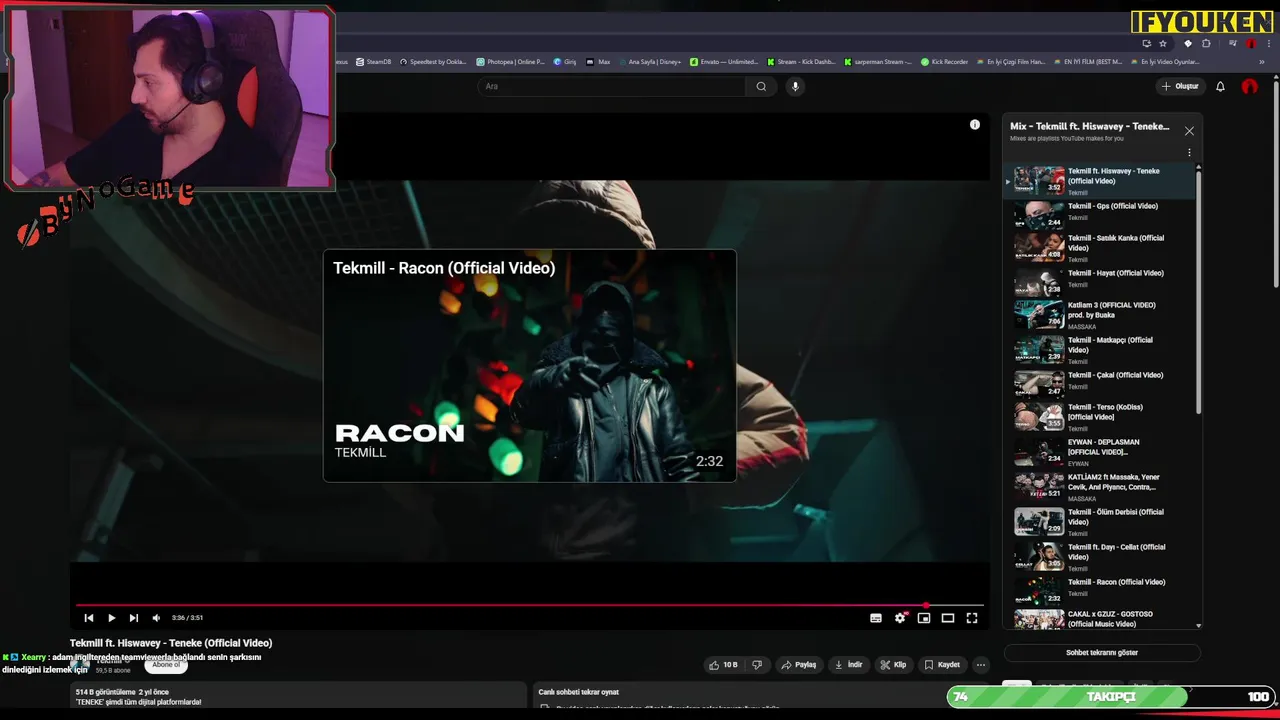Select Tekmill - Terso (KoDiss) in playlist
1280x720 pixels.
pyautogui.click(x=1100, y=417)
